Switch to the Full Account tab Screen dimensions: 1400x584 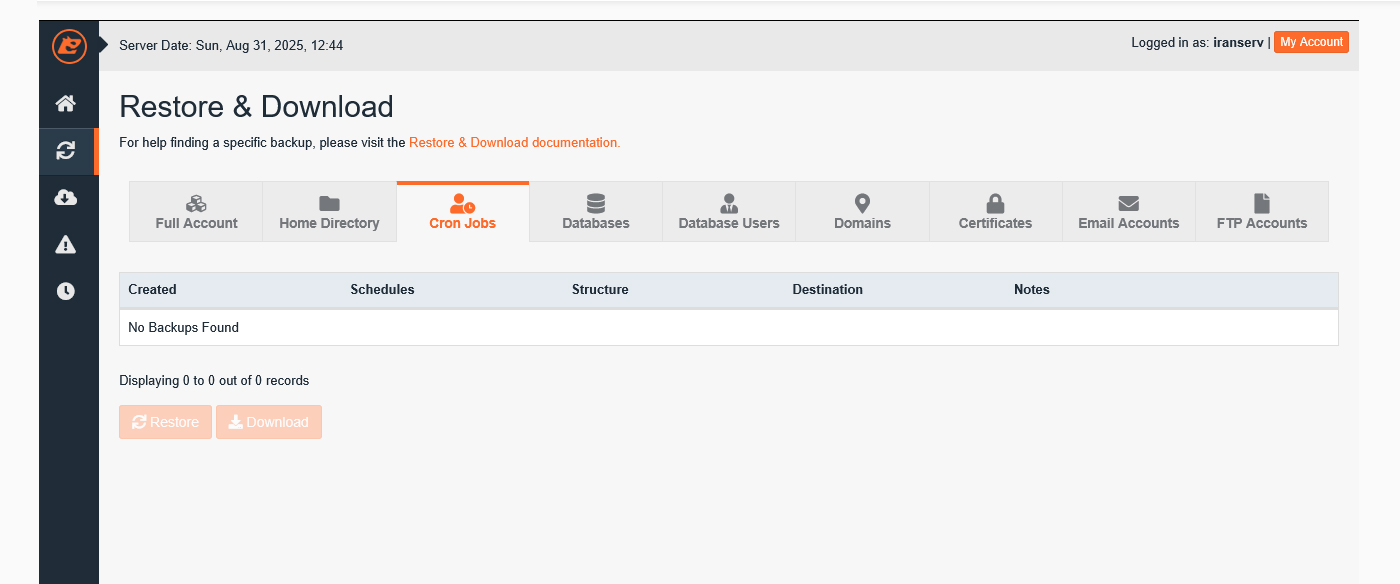coord(196,212)
